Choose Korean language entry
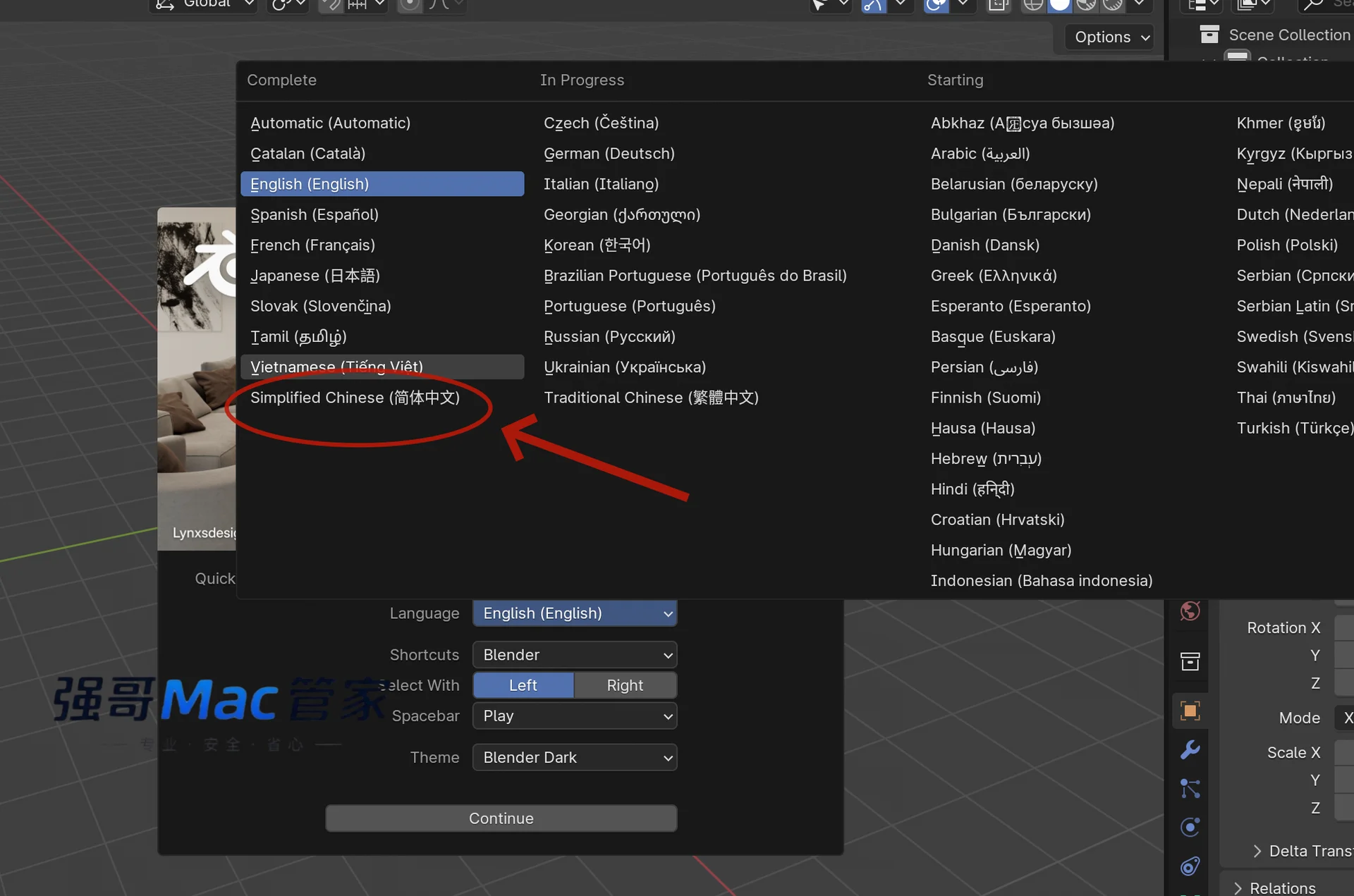Viewport: 1354px width, 896px height. (597, 245)
